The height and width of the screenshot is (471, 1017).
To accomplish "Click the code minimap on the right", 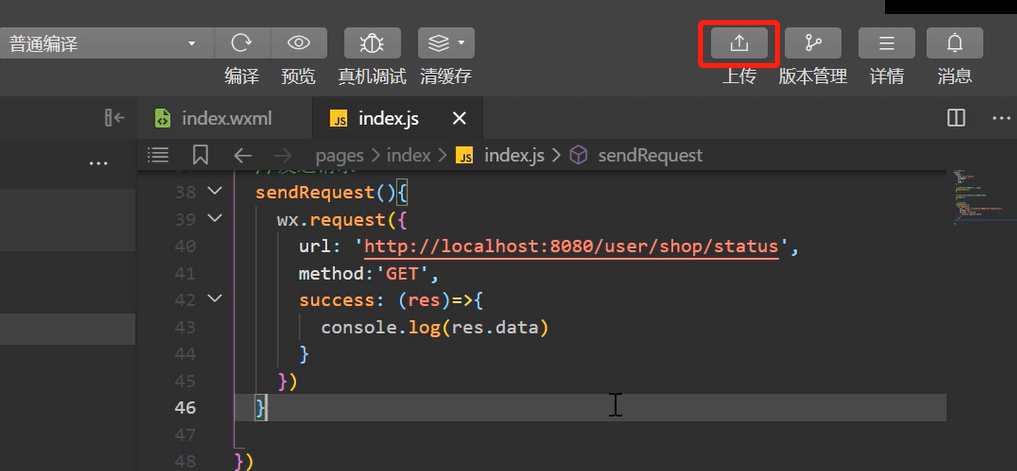I will pos(973,195).
